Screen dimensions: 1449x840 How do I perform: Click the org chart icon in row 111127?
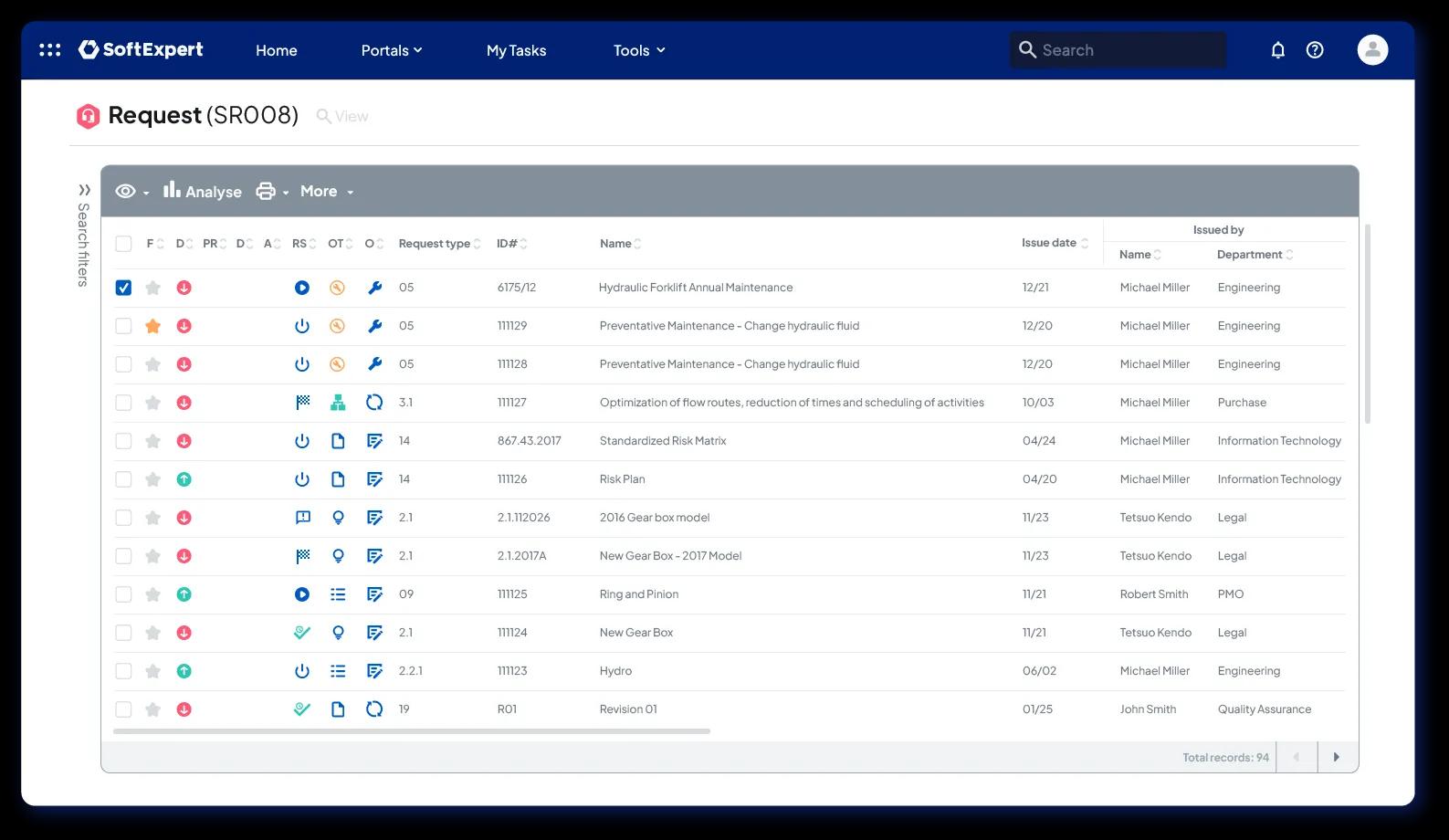tap(338, 403)
